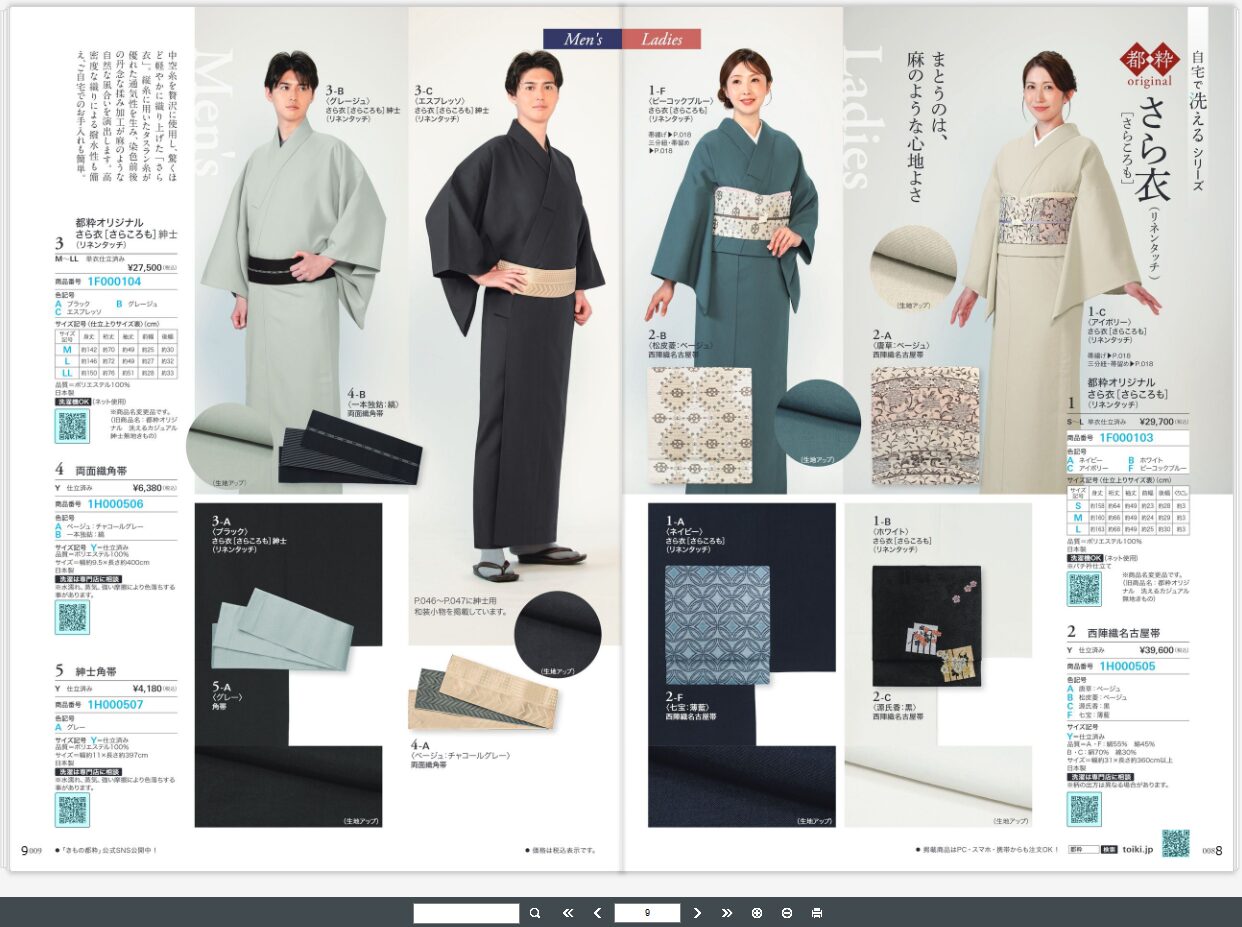This screenshot has width=1242, height=927.
Task: Click the 3-B グレージュ caption
Action: 363,104
